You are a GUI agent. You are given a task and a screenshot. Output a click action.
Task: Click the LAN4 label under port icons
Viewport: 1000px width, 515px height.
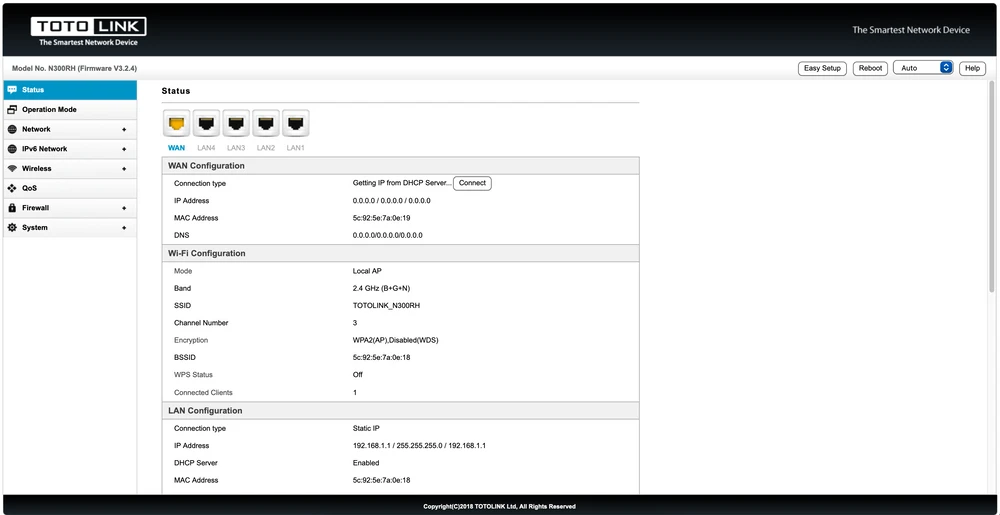(206, 148)
